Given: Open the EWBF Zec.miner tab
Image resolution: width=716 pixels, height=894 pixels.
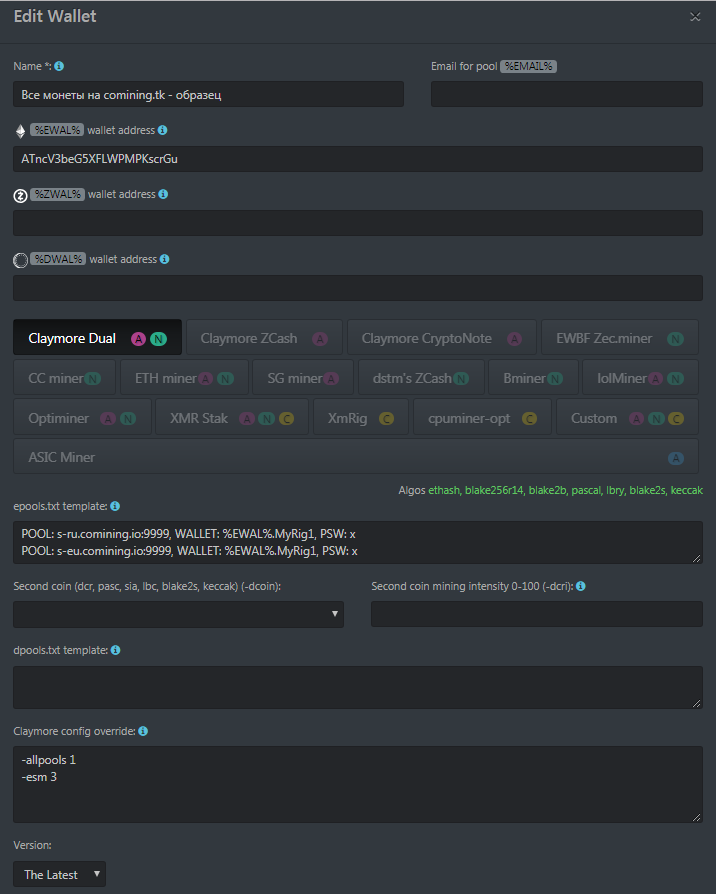Looking at the screenshot, I should (x=620, y=338).
